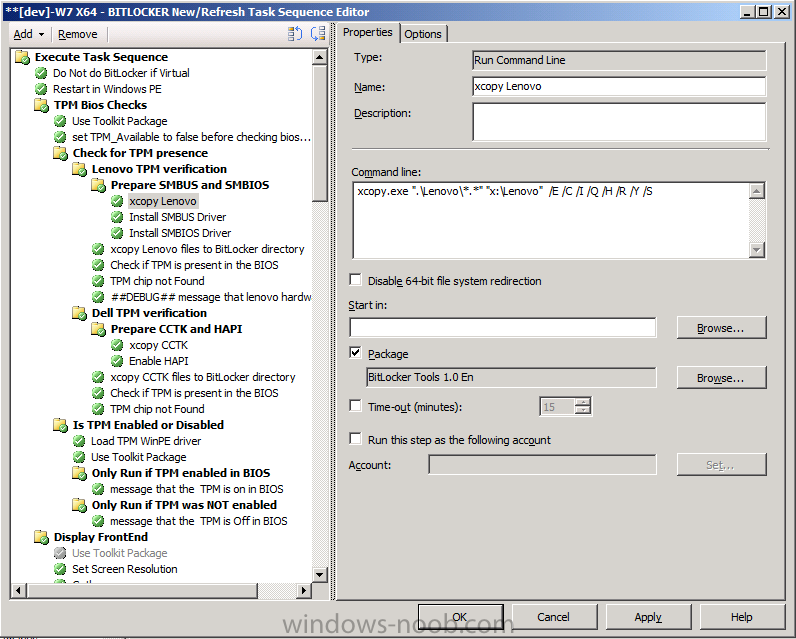Select xcopy CCTK files to BitLocker directory step

coord(203,377)
